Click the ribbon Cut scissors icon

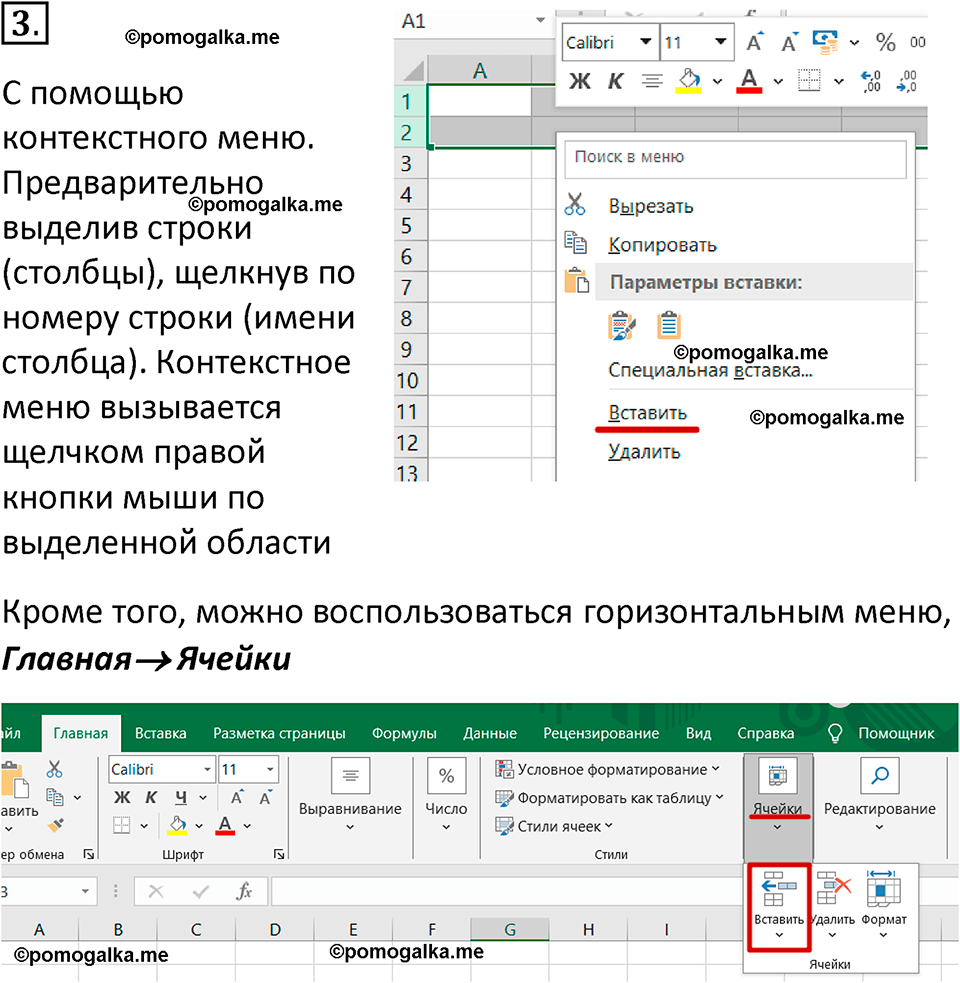[55, 769]
